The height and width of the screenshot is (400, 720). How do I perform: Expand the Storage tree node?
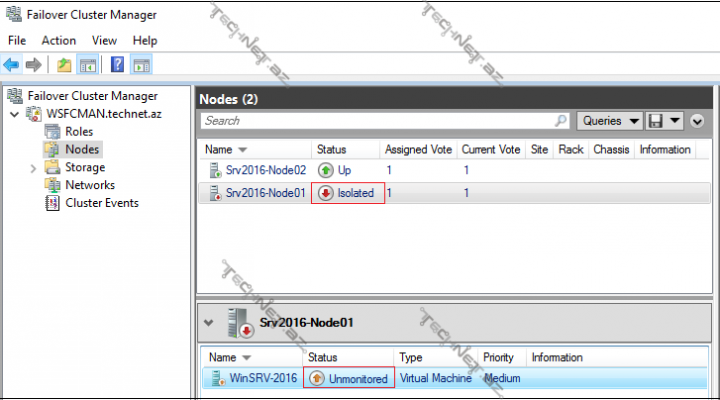pos(35,168)
